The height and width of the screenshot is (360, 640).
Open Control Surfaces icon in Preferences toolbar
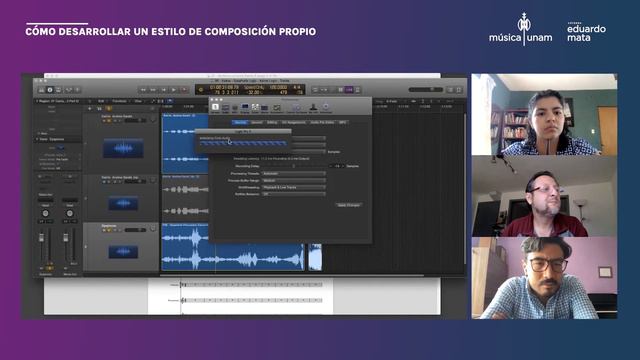[x=297, y=108]
